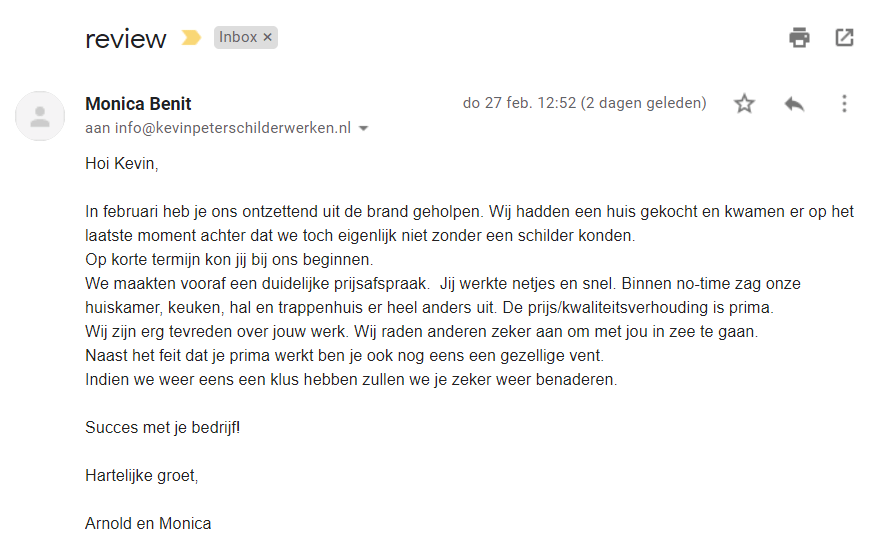
Task: Open the email in a new window
Action: point(844,38)
